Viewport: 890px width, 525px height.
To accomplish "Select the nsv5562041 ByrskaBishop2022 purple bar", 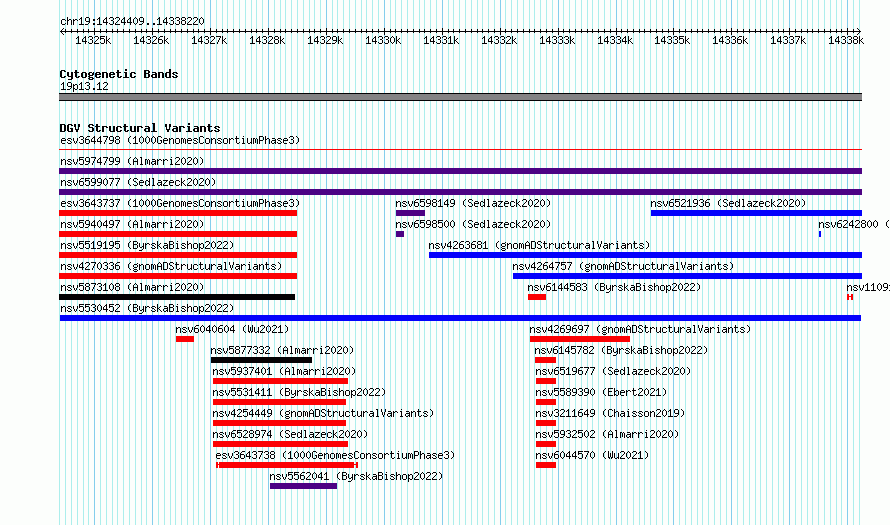I will pos(304,486).
